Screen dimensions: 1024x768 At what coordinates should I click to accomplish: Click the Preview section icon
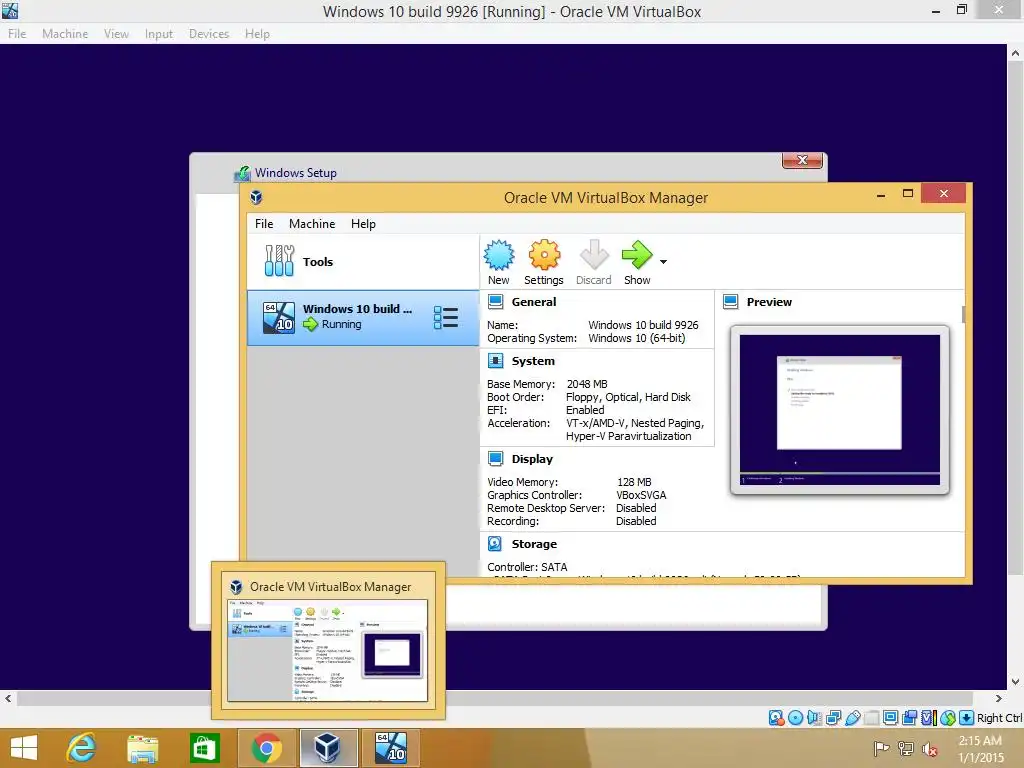(x=731, y=302)
